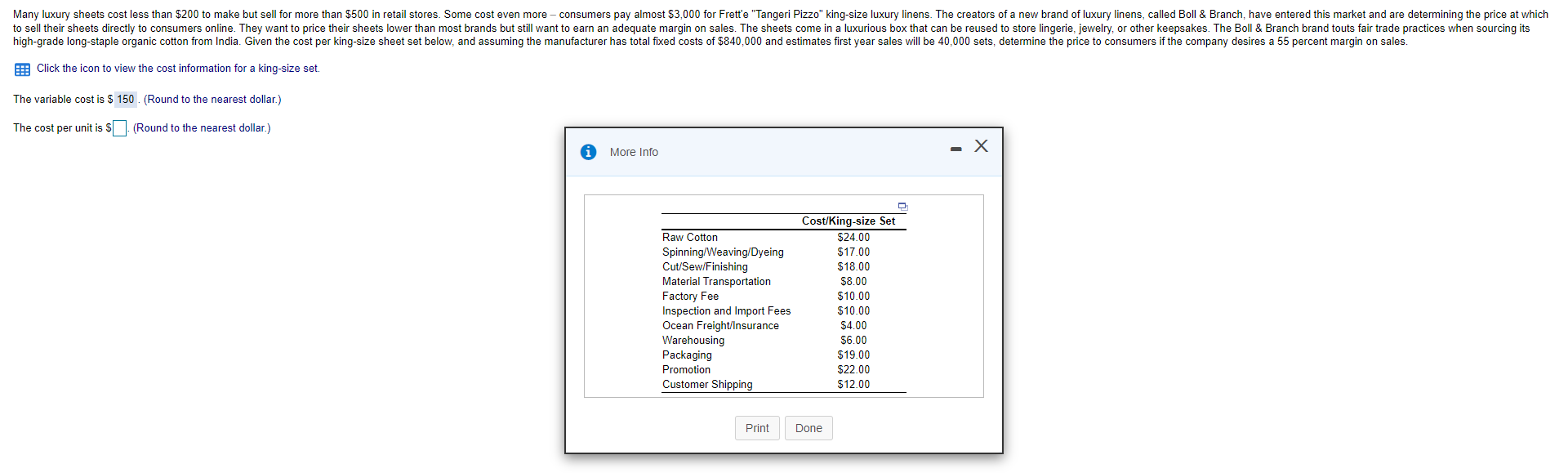The width and height of the screenshot is (1568, 473).
Task: Click the Packaging row label
Action: pos(687,355)
